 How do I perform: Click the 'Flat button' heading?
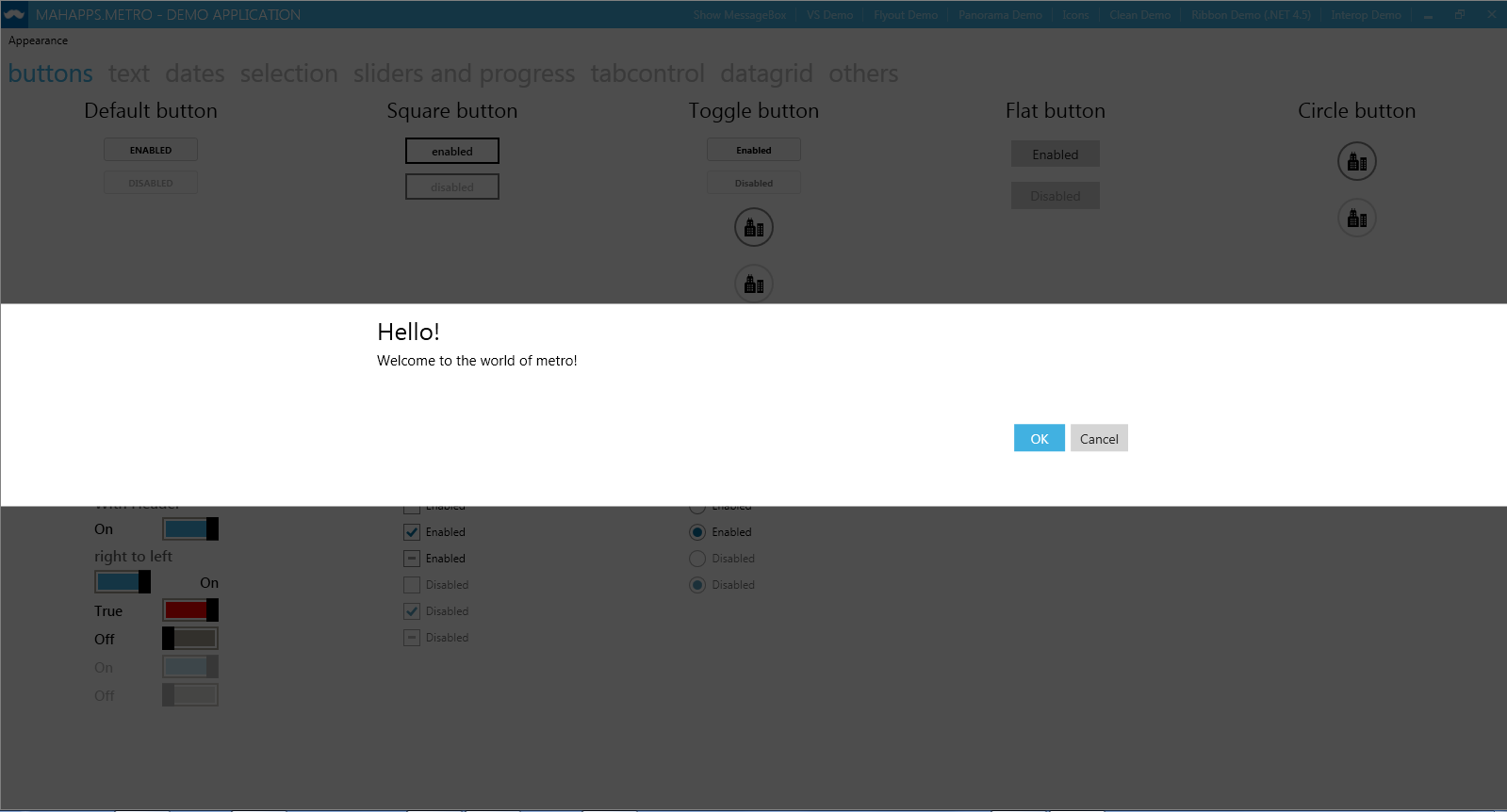pos(1056,111)
